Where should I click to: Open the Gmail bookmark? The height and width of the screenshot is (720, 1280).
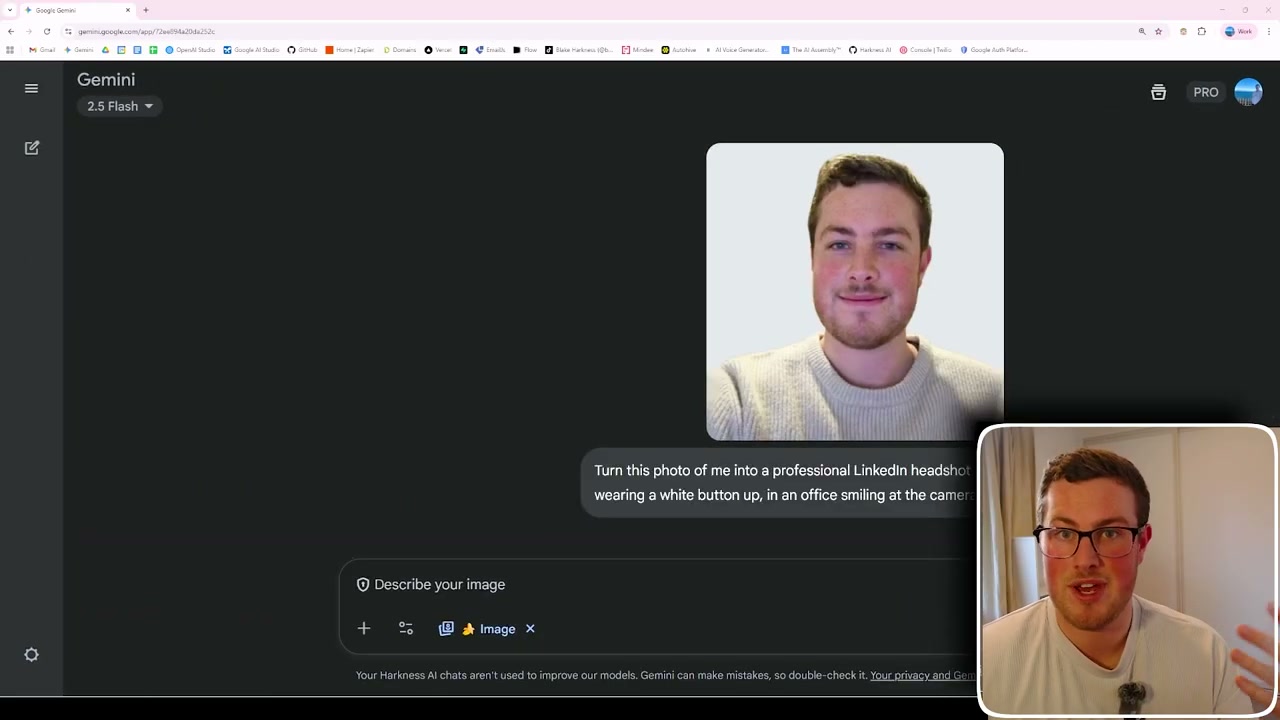point(42,50)
